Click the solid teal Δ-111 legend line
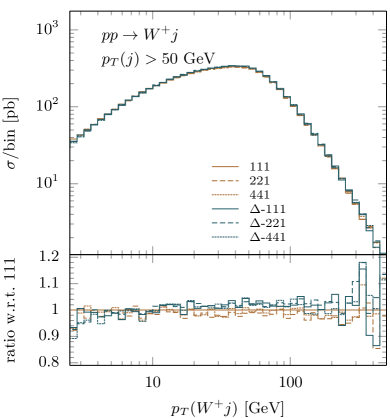Image resolution: width=390 pixels, height=418 pixels. point(225,209)
